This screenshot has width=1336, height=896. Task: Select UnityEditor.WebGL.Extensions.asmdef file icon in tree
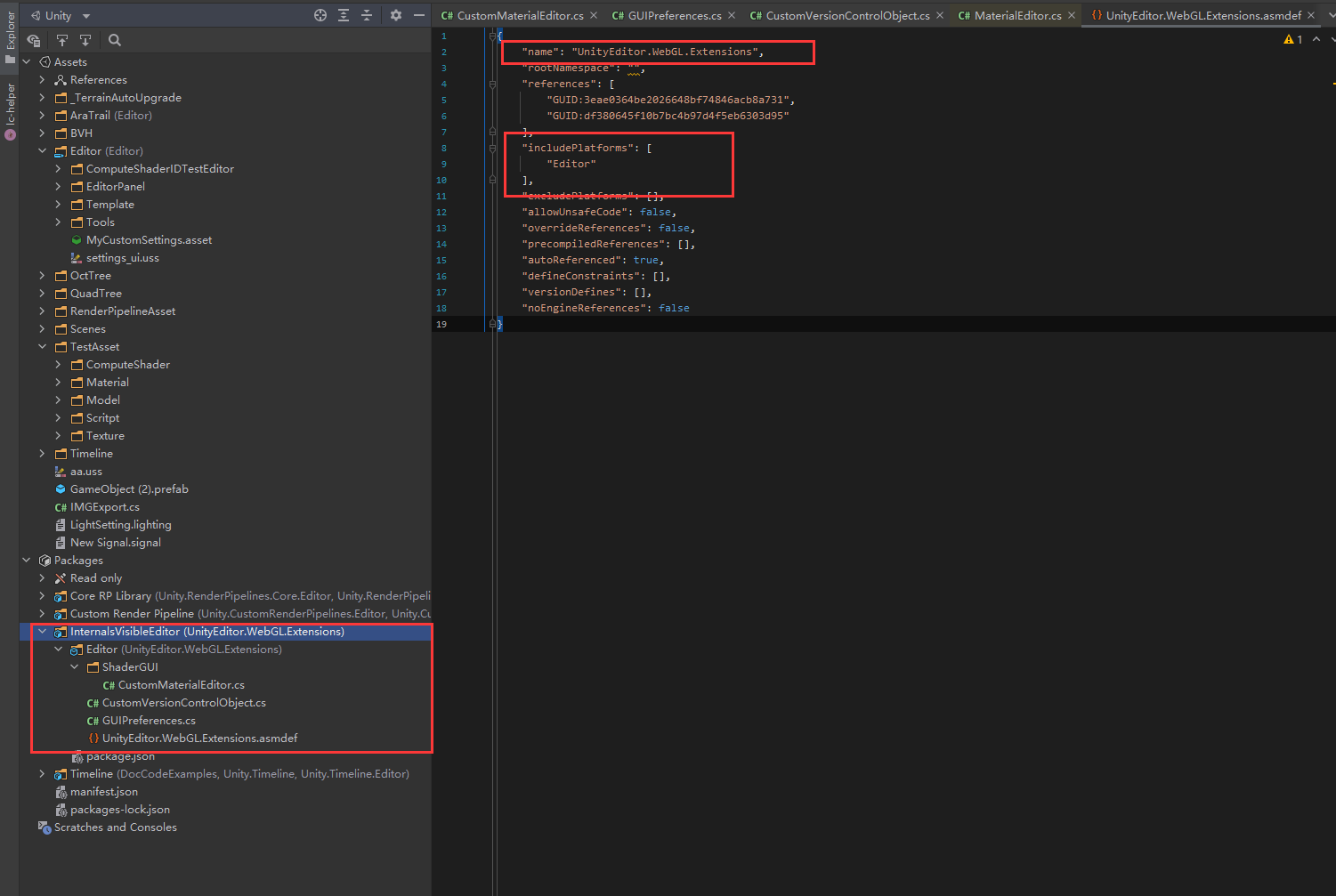93,739
